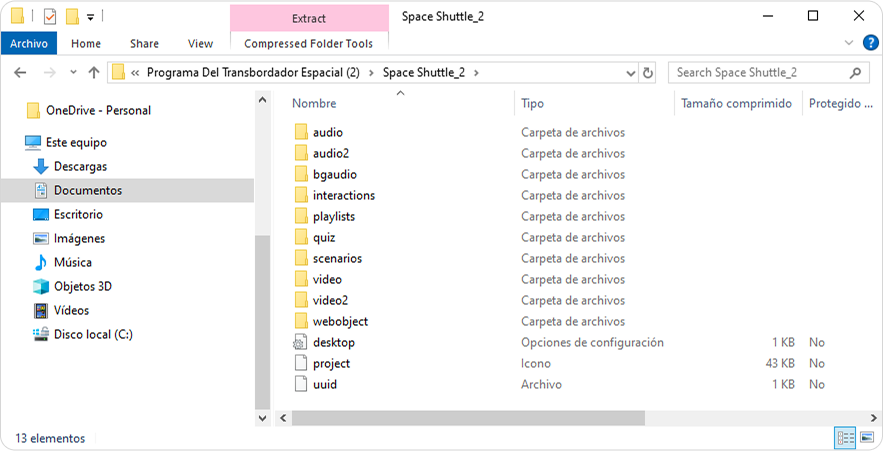
Task: Switch to large thumbnails view icon
Action: click(x=867, y=437)
